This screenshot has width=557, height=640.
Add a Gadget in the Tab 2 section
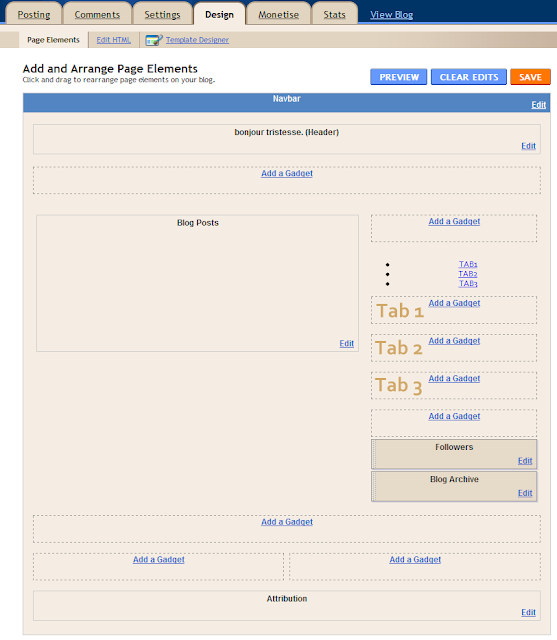coord(454,340)
